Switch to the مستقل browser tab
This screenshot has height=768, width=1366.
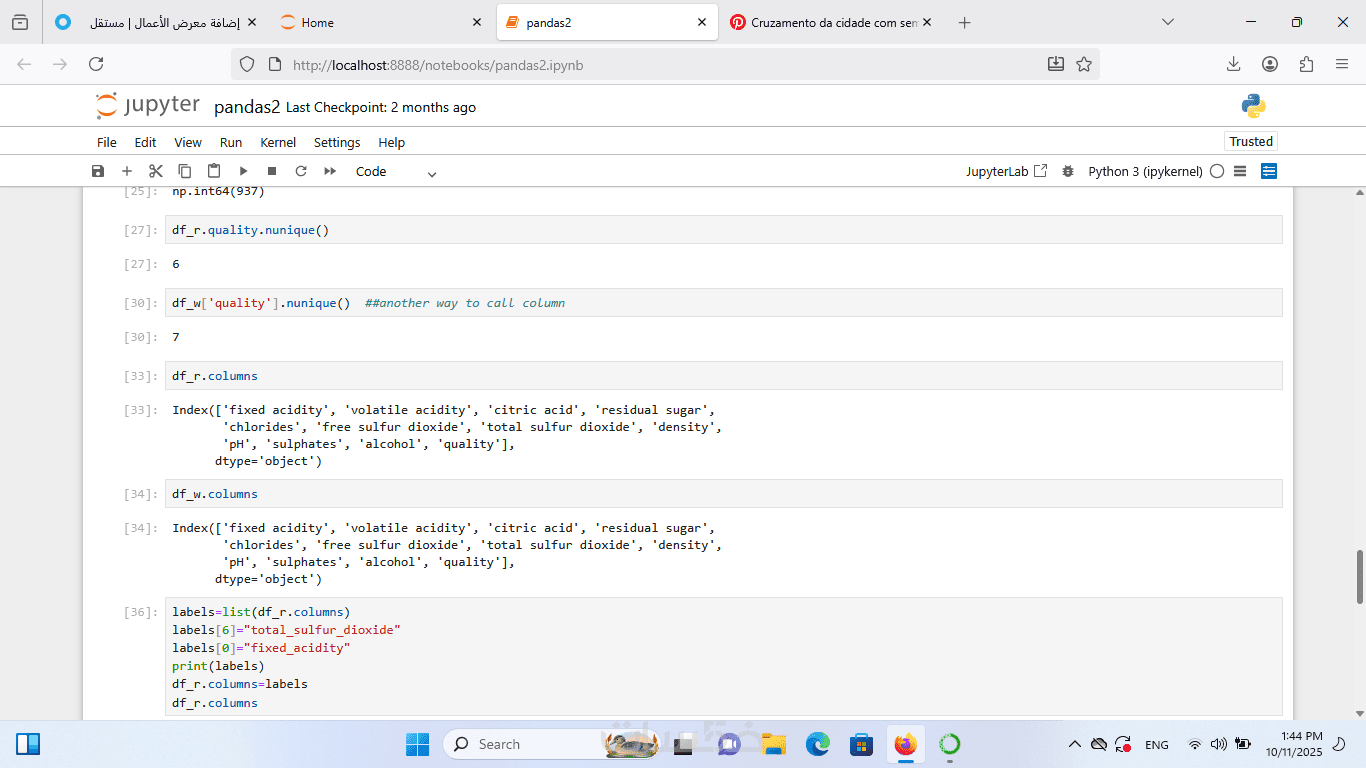pyautogui.click(x=155, y=22)
